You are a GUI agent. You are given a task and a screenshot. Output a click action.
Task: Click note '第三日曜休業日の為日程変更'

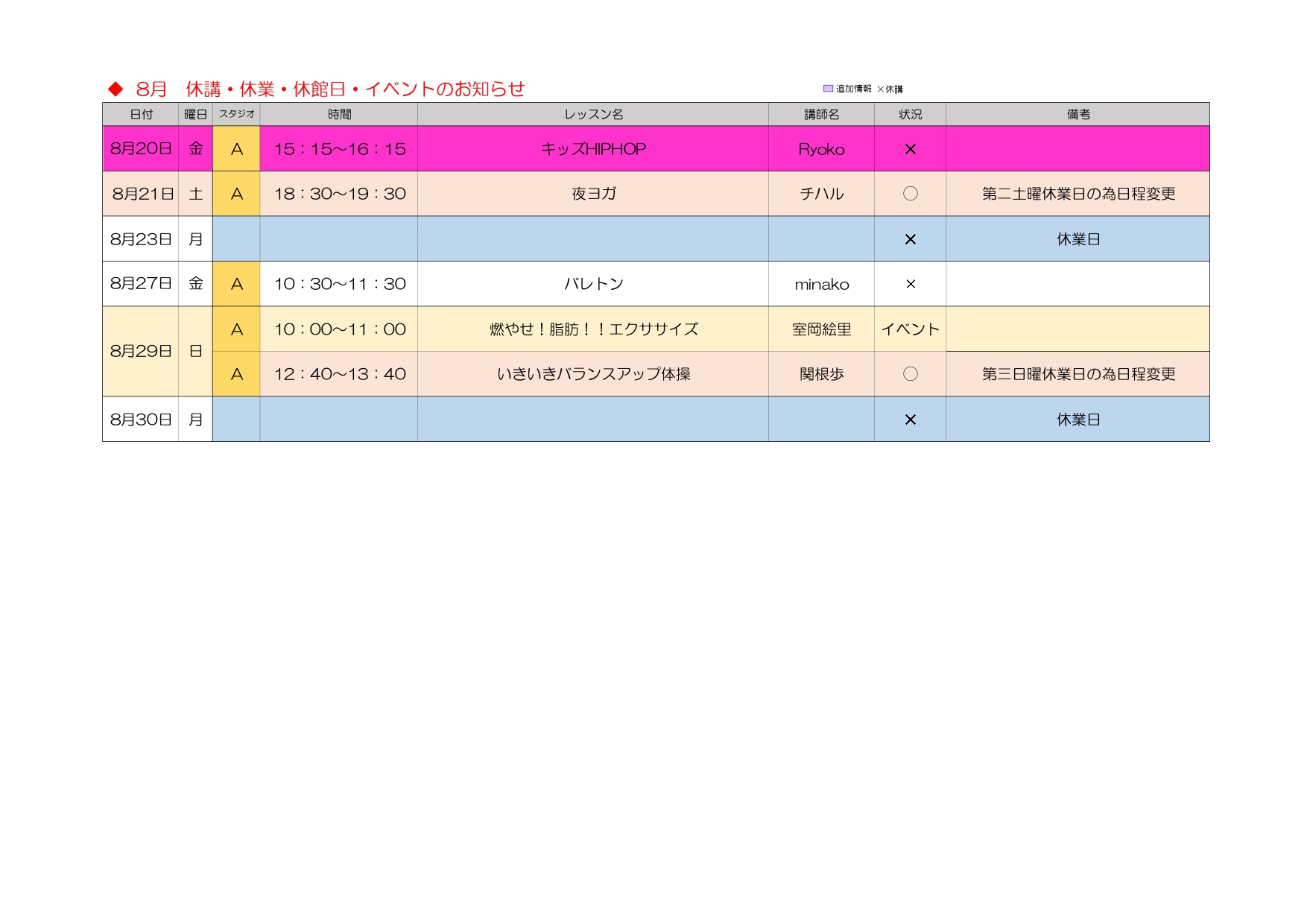tap(1078, 374)
